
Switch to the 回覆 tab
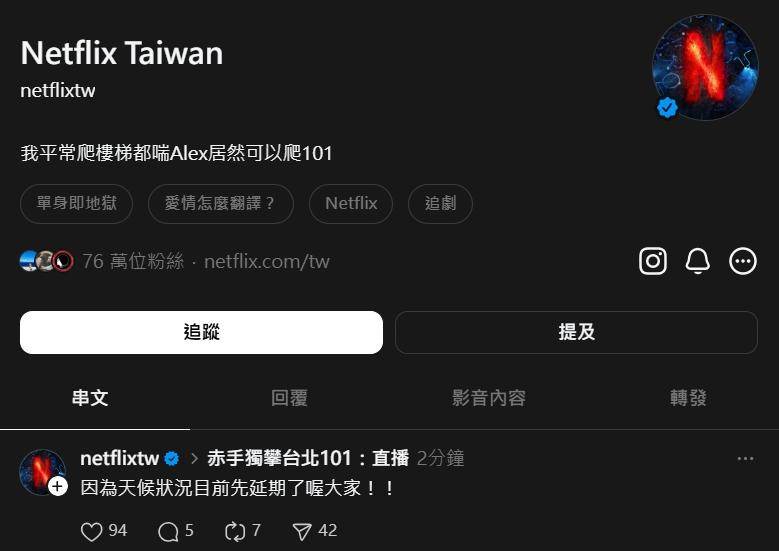(290, 398)
